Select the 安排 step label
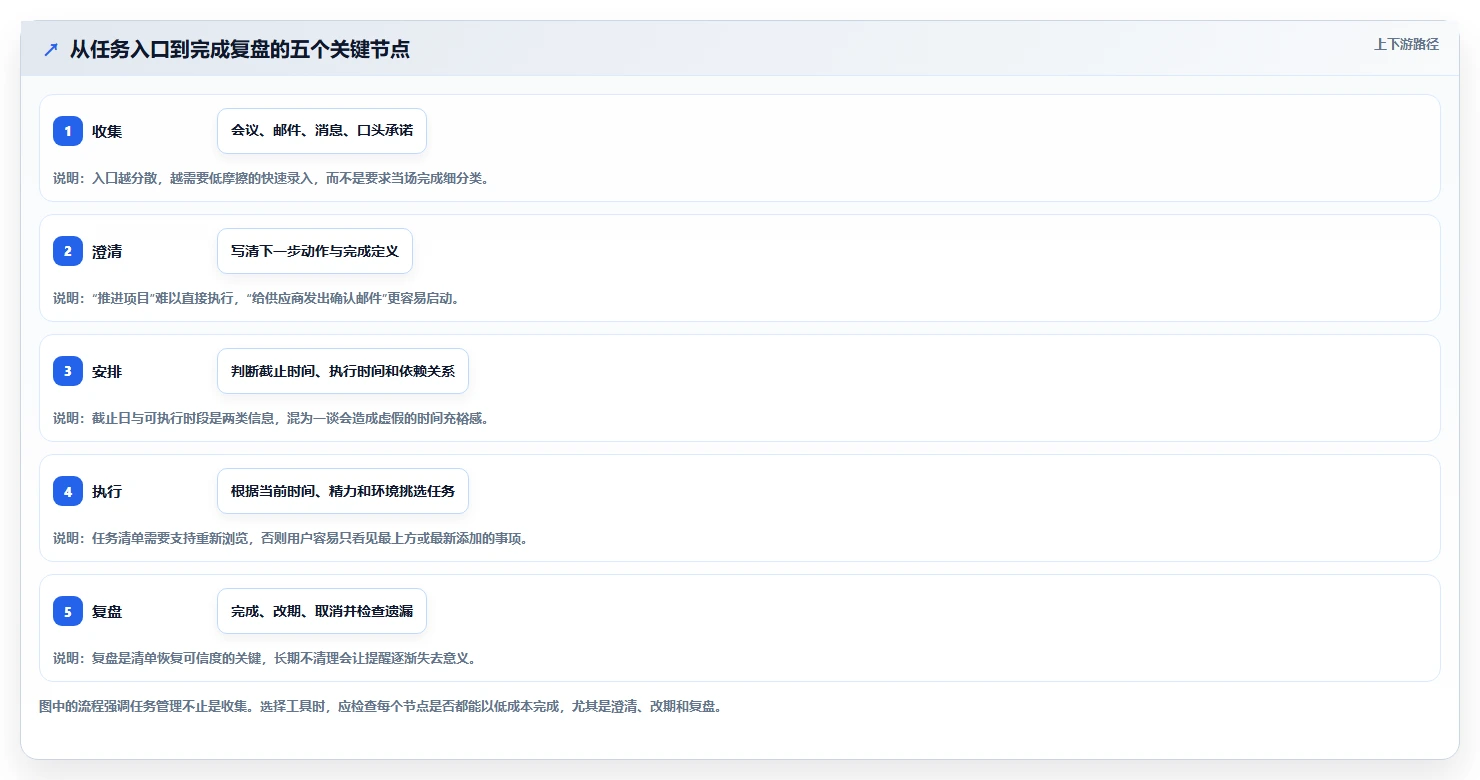1480x780 pixels. 107,371
